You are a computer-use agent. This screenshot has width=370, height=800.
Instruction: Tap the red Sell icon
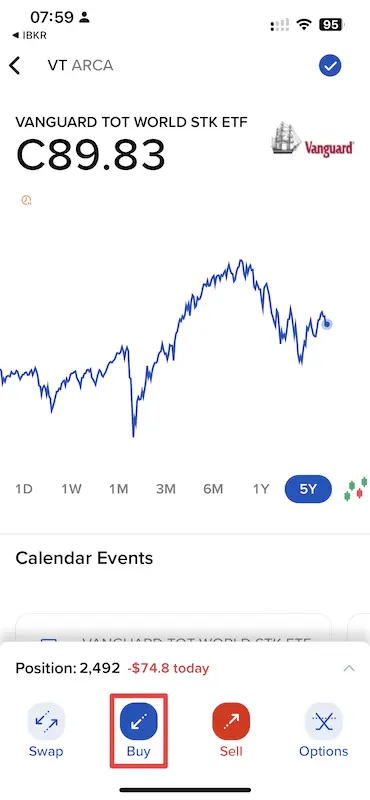231,721
